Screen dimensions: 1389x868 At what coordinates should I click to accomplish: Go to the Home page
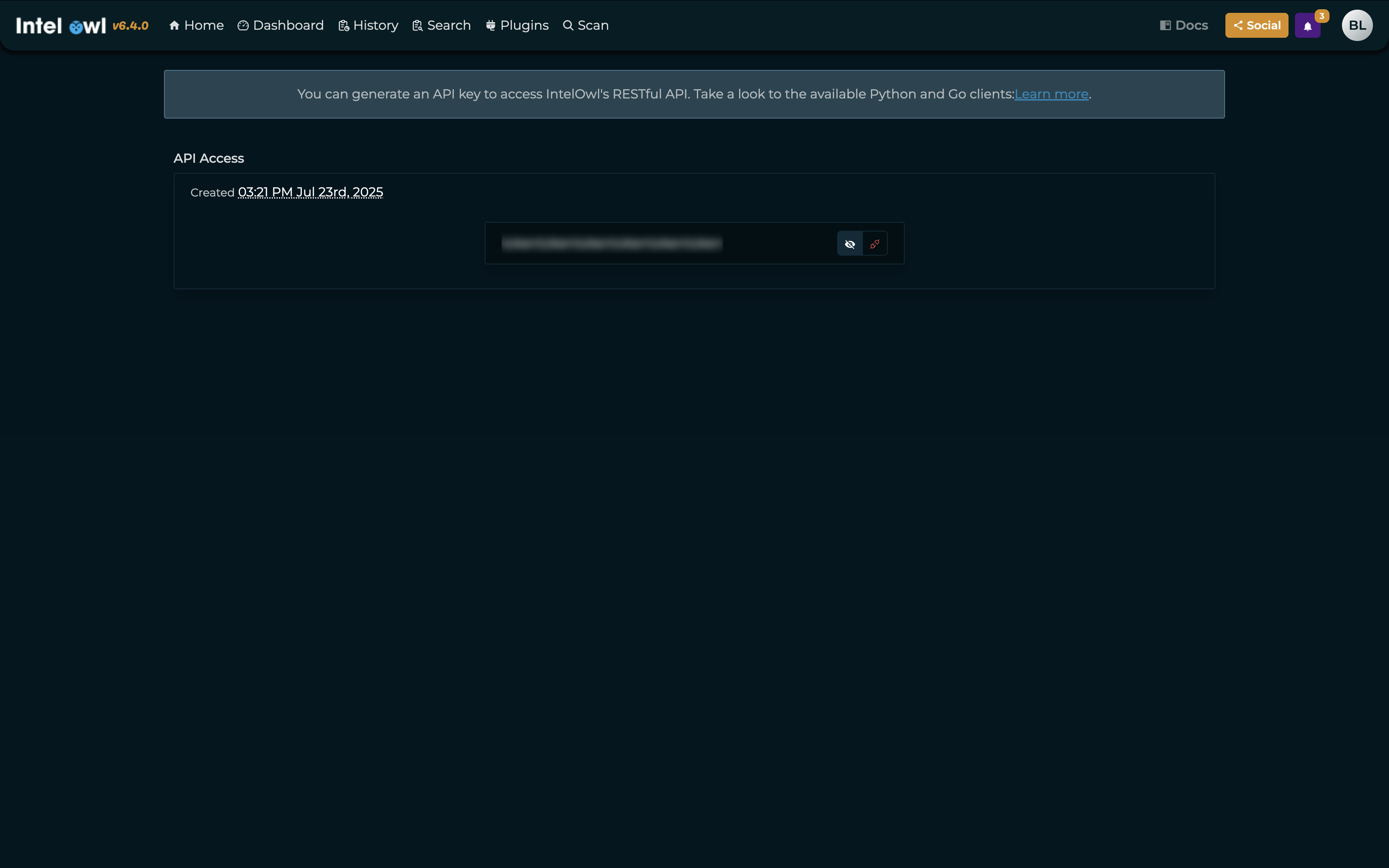[196, 25]
